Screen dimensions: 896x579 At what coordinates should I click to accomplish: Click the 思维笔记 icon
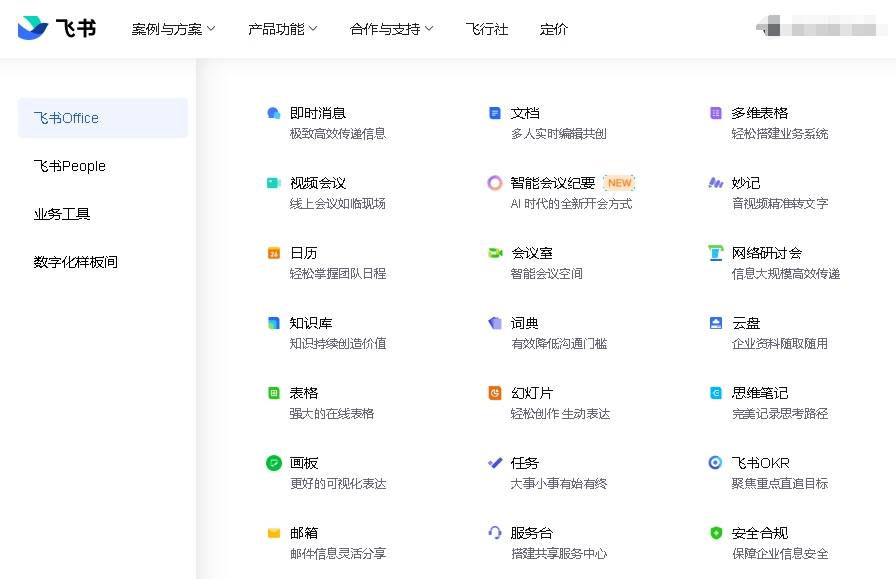[715, 393]
